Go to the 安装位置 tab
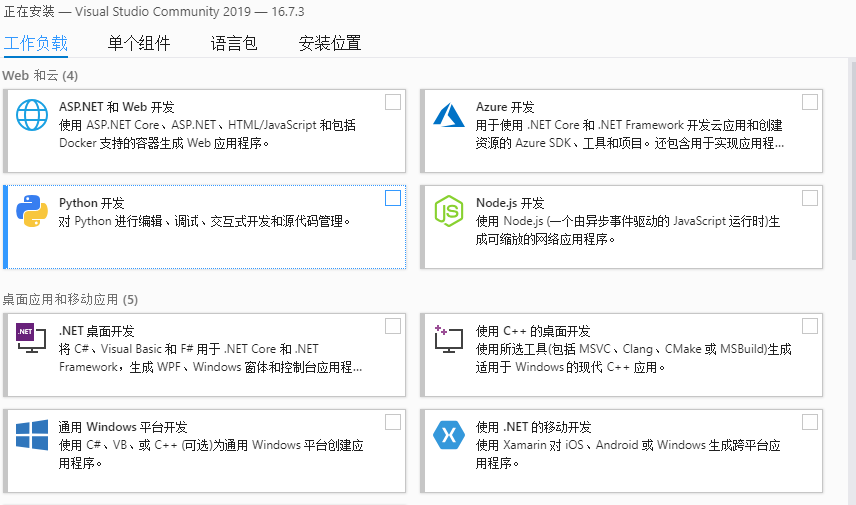The height and width of the screenshot is (505, 856). pyautogui.click(x=330, y=43)
